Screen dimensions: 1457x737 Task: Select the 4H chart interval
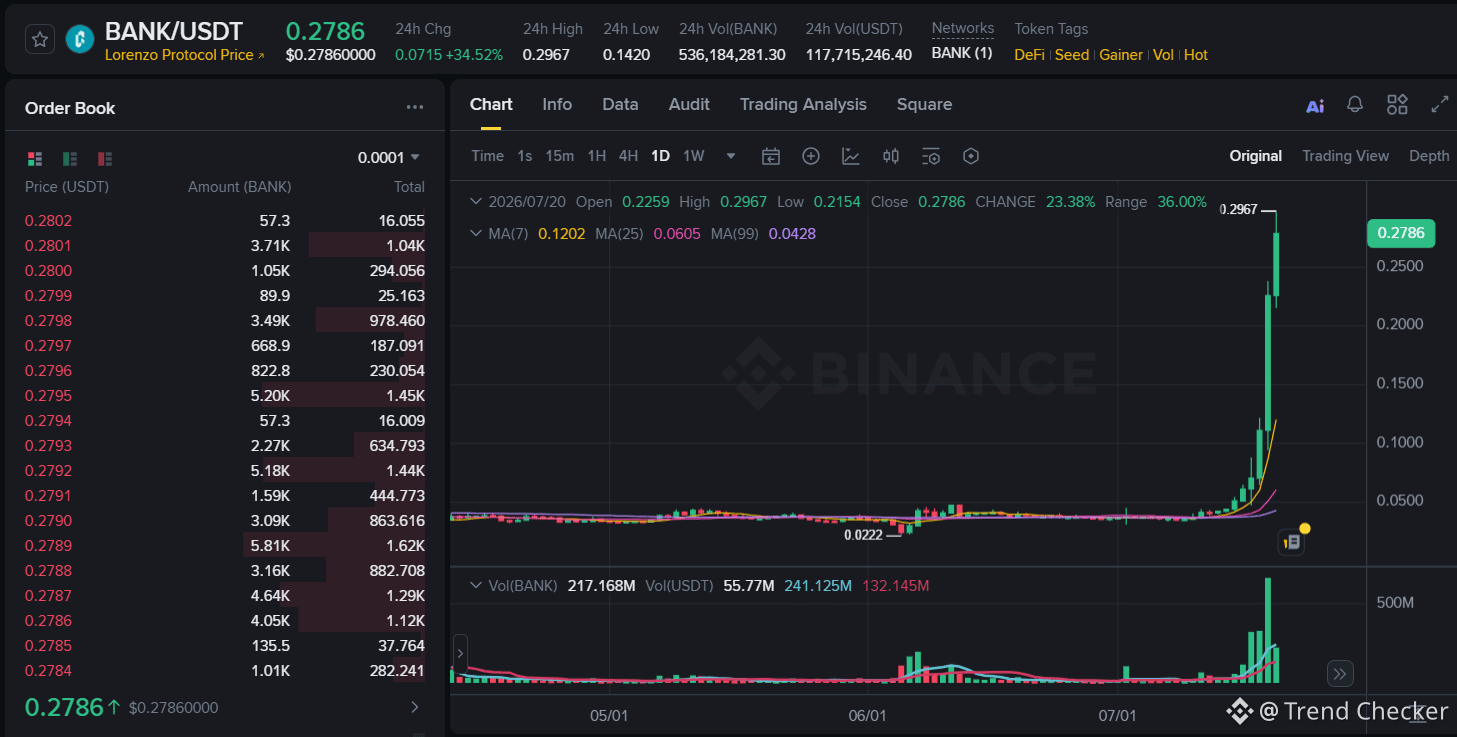tap(628, 156)
